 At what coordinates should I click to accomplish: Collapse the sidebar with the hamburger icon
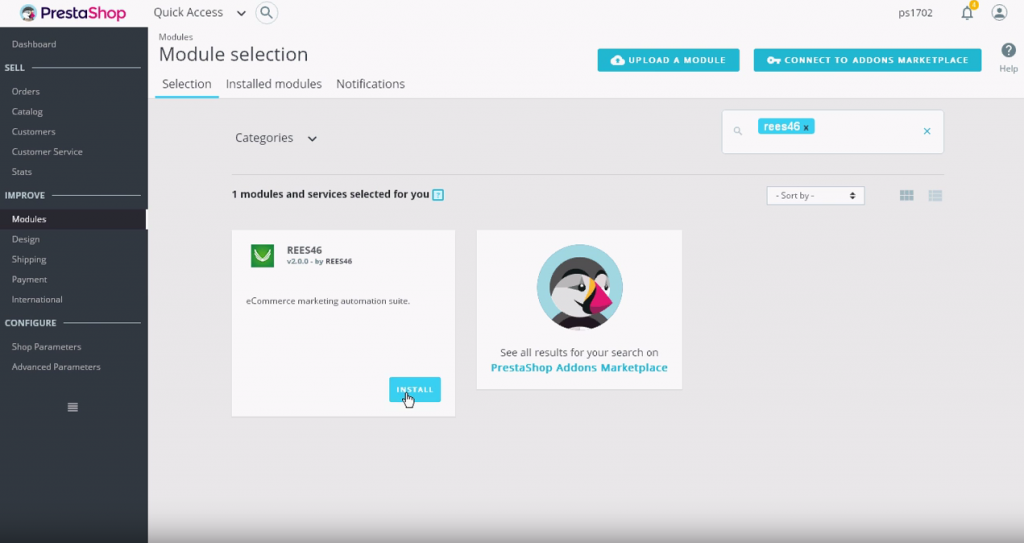[72, 407]
